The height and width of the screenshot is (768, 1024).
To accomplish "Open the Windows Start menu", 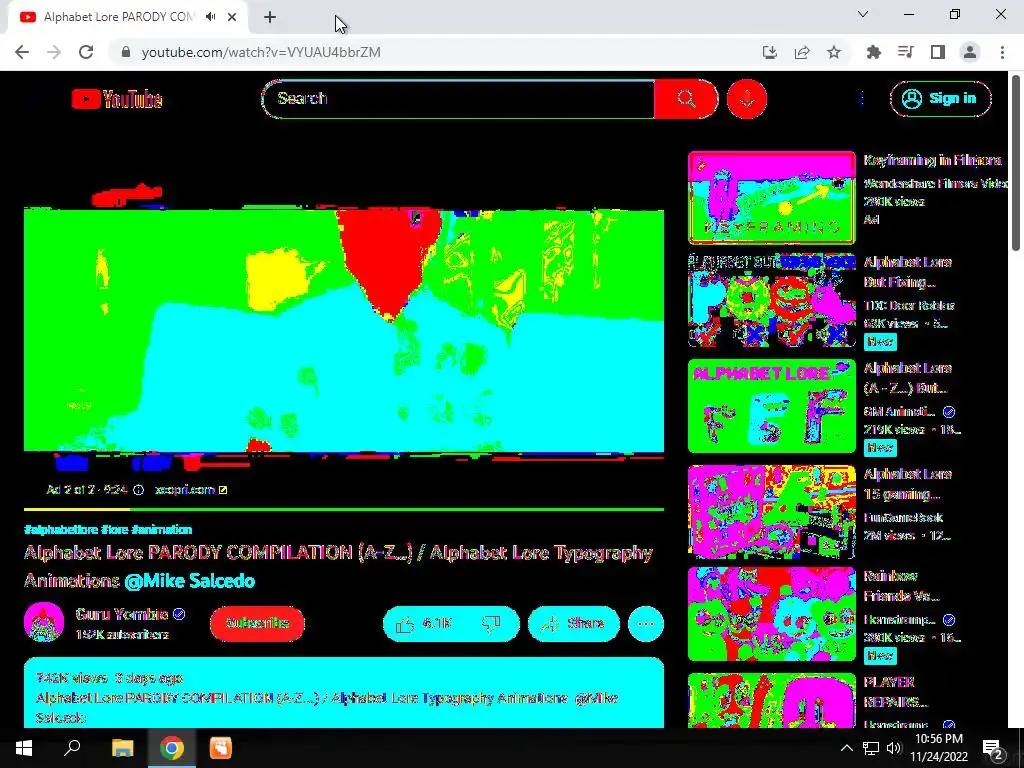I will 24,748.
